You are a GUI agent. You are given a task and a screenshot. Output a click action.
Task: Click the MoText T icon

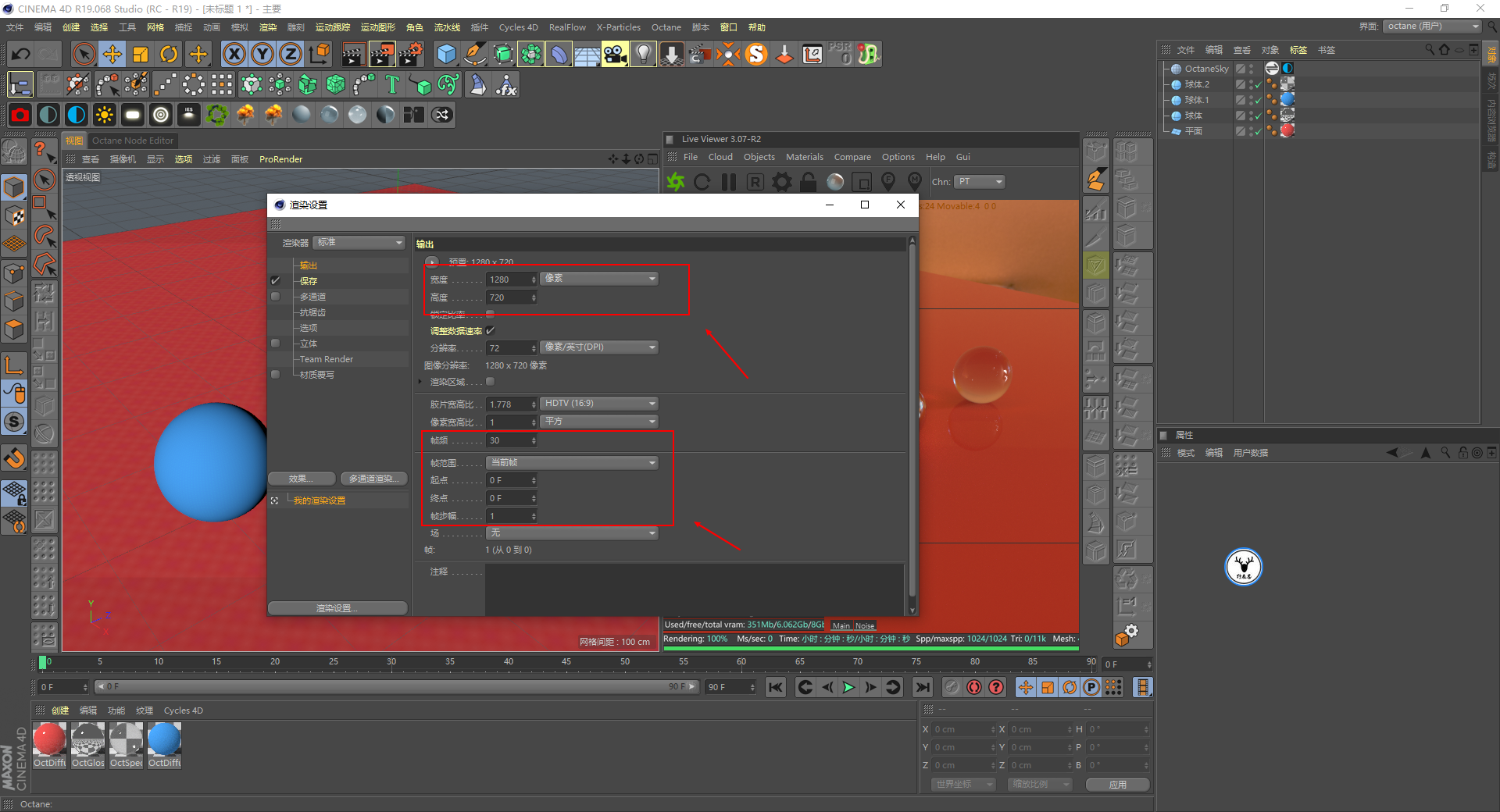pos(392,84)
